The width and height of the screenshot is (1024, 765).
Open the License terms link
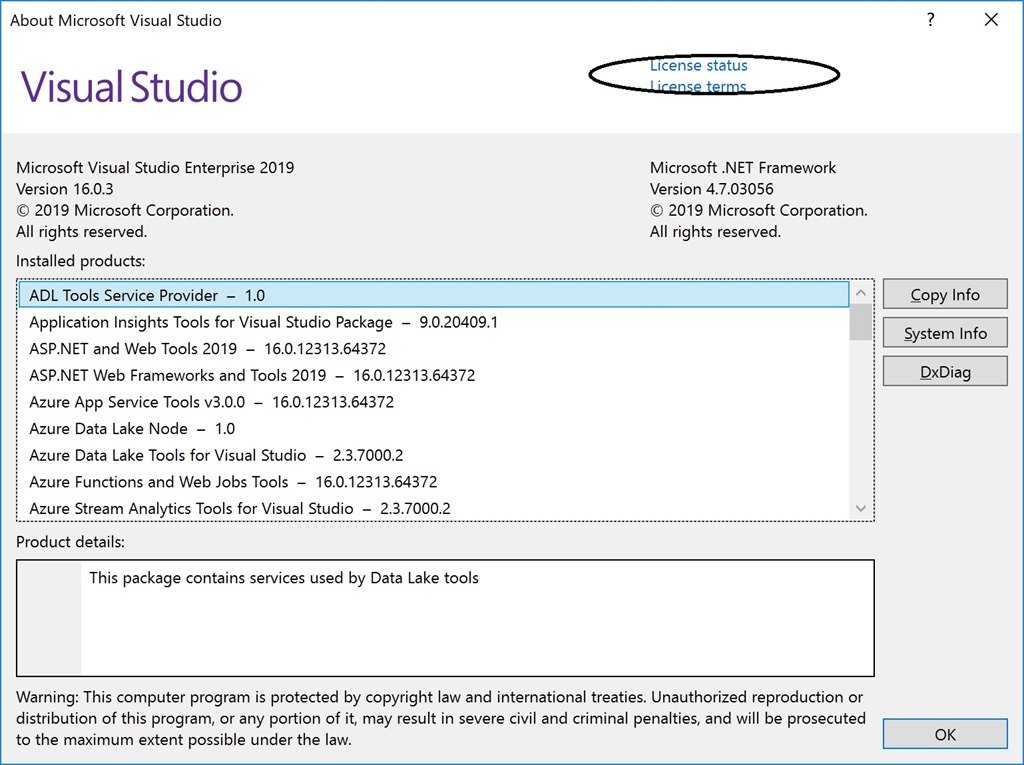697,86
